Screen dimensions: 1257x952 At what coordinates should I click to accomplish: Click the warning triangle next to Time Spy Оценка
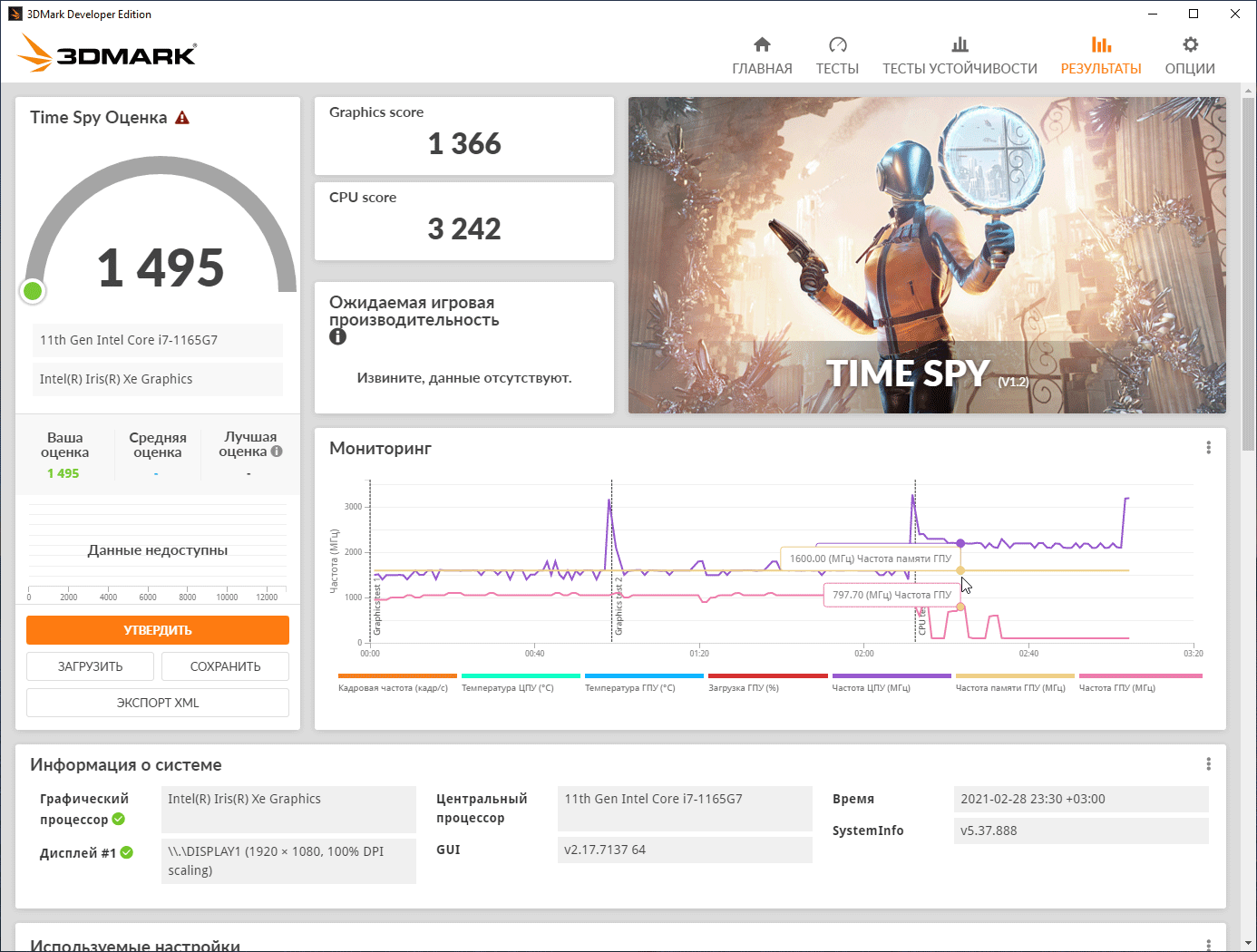(182, 118)
